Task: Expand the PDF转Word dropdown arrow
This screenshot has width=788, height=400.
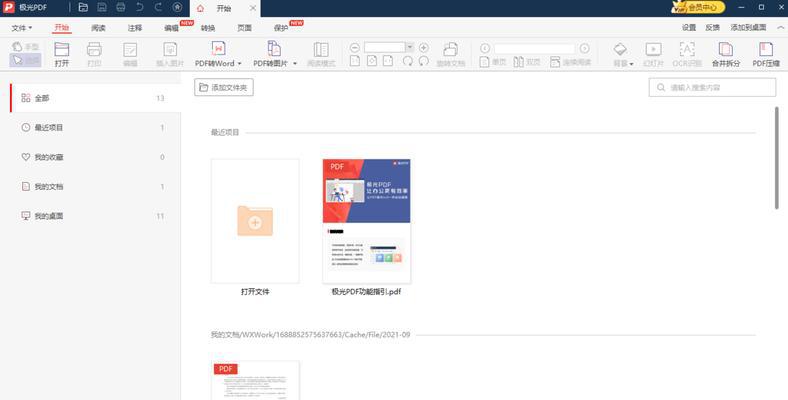Action: [x=240, y=64]
